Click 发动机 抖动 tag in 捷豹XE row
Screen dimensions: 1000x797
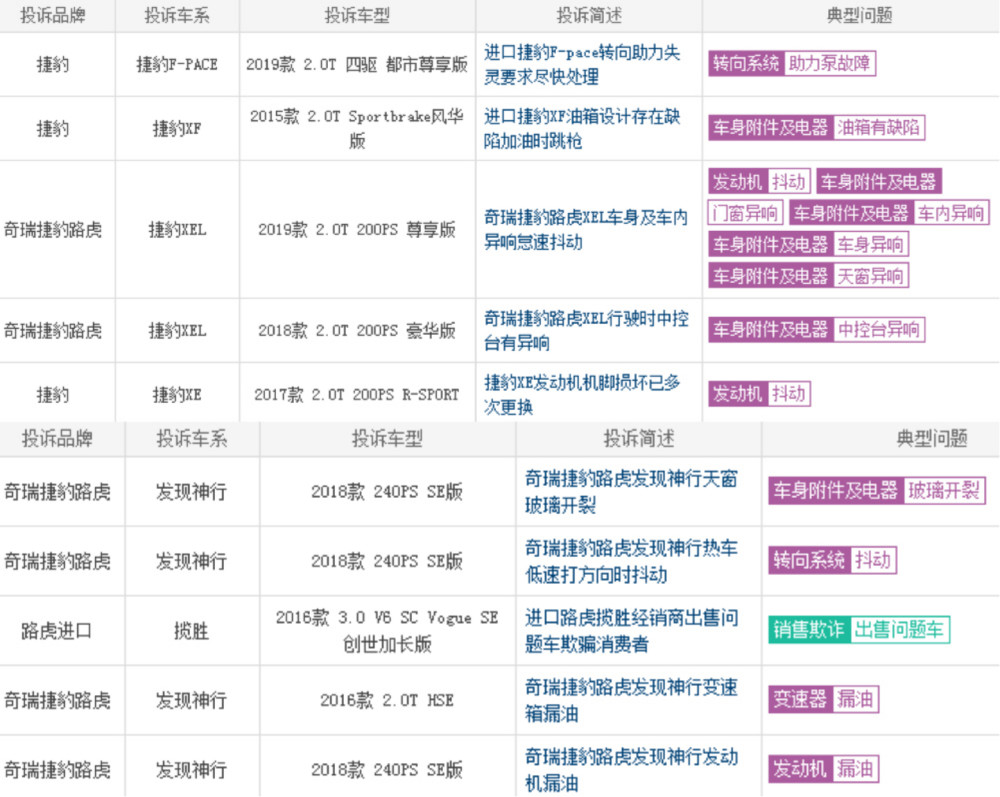[759, 394]
